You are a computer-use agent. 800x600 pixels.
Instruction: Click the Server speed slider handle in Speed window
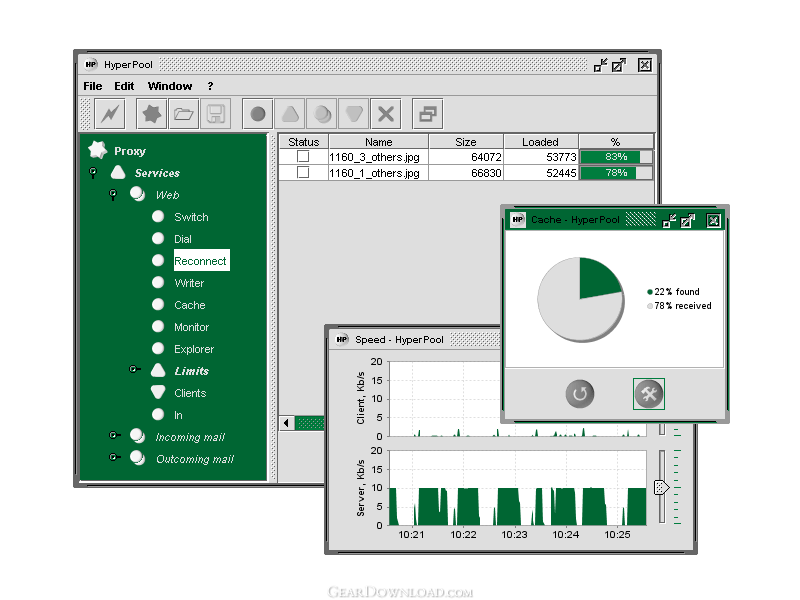(x=661, y=487)
